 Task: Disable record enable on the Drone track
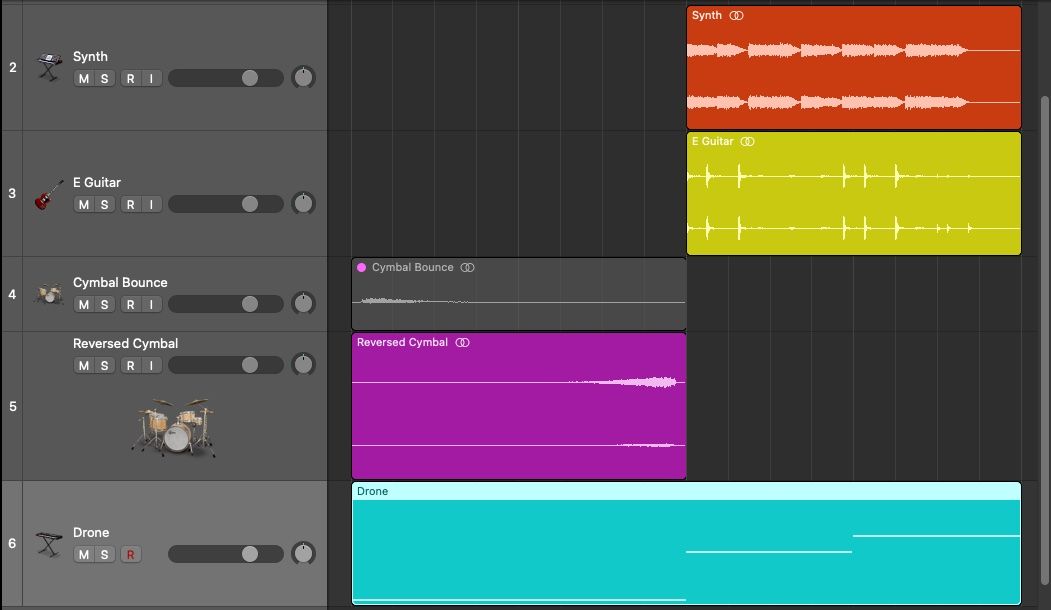click(131, 553)
